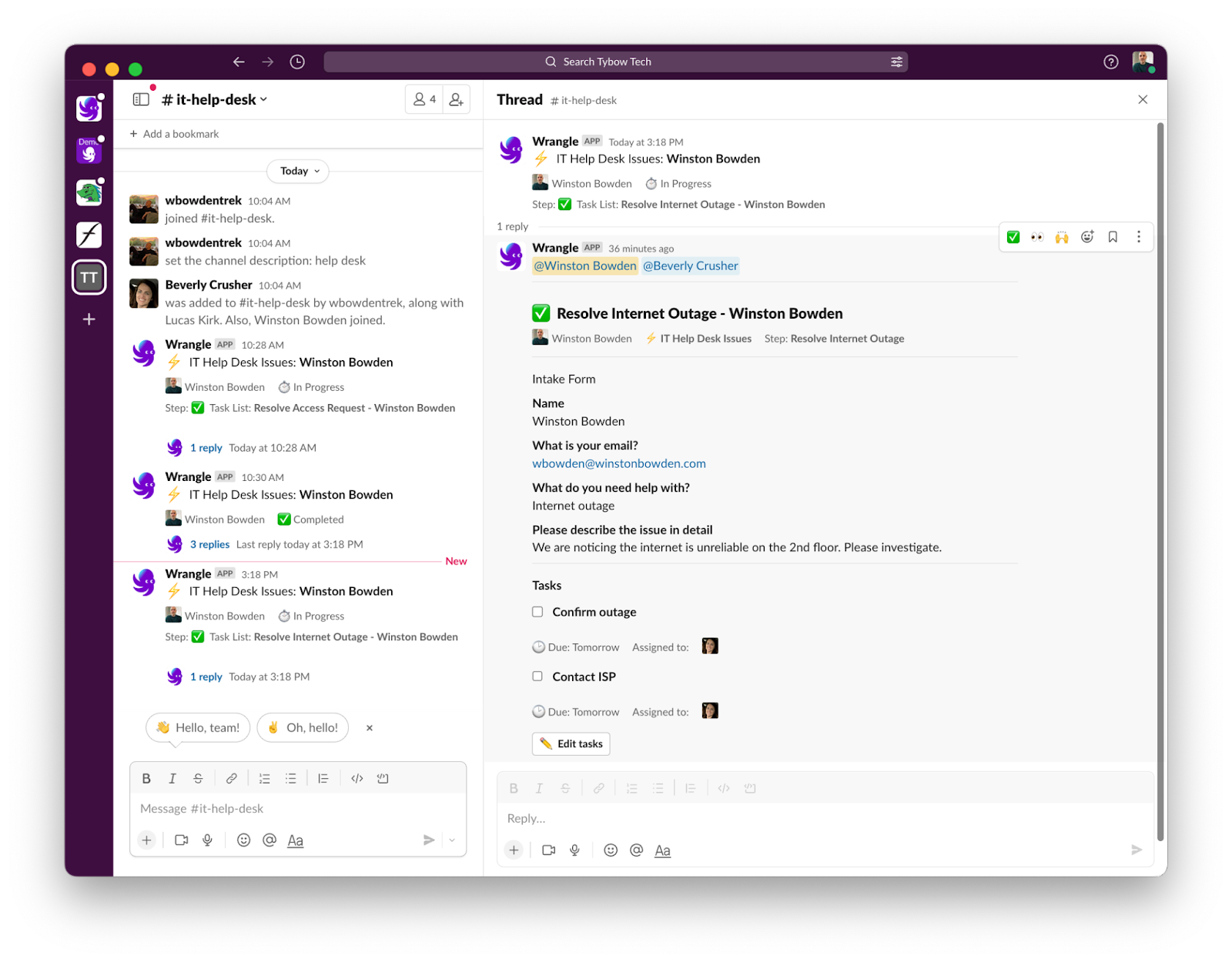Screen dimensions: 1232x962
Task: Insert bulleted list in channel composer
Action: (290, 779)
